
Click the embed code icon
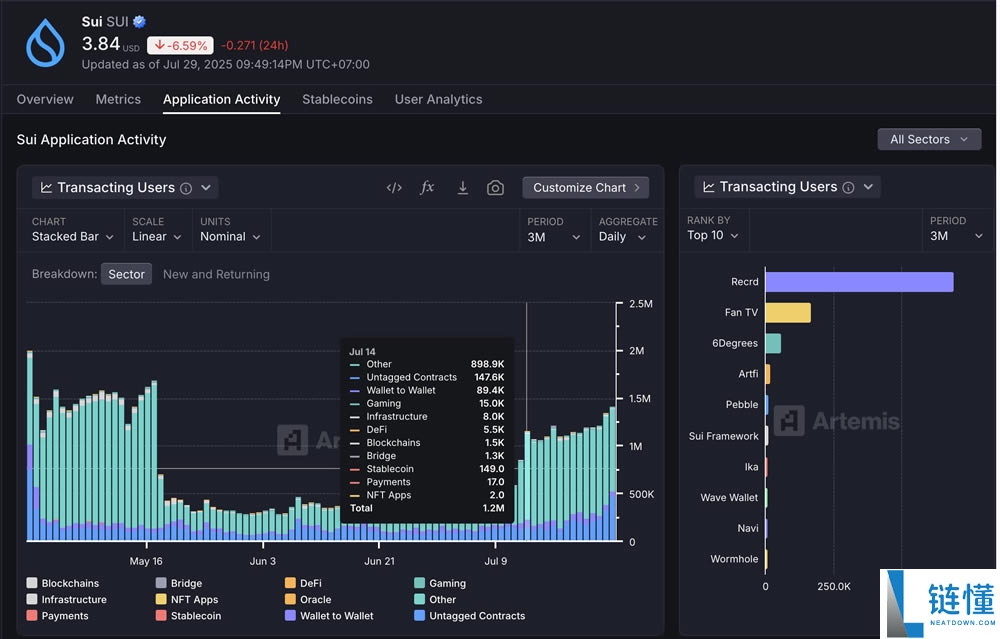pyautogui.click(x=394, y=188)
